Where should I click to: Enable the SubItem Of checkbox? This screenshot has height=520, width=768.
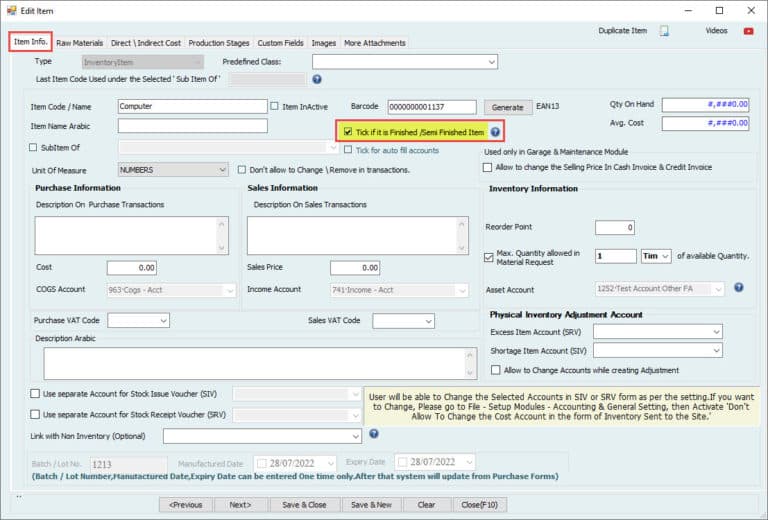tap(33, 147)
